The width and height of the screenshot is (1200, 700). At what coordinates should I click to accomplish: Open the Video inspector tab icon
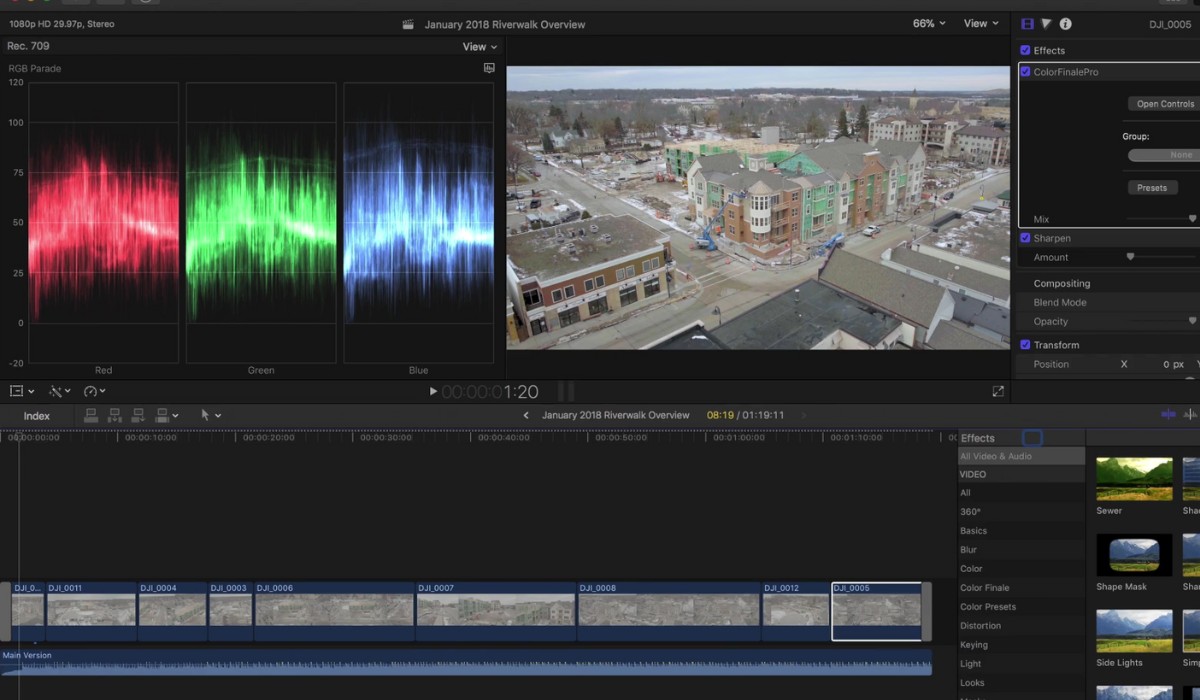[1027, 24]
